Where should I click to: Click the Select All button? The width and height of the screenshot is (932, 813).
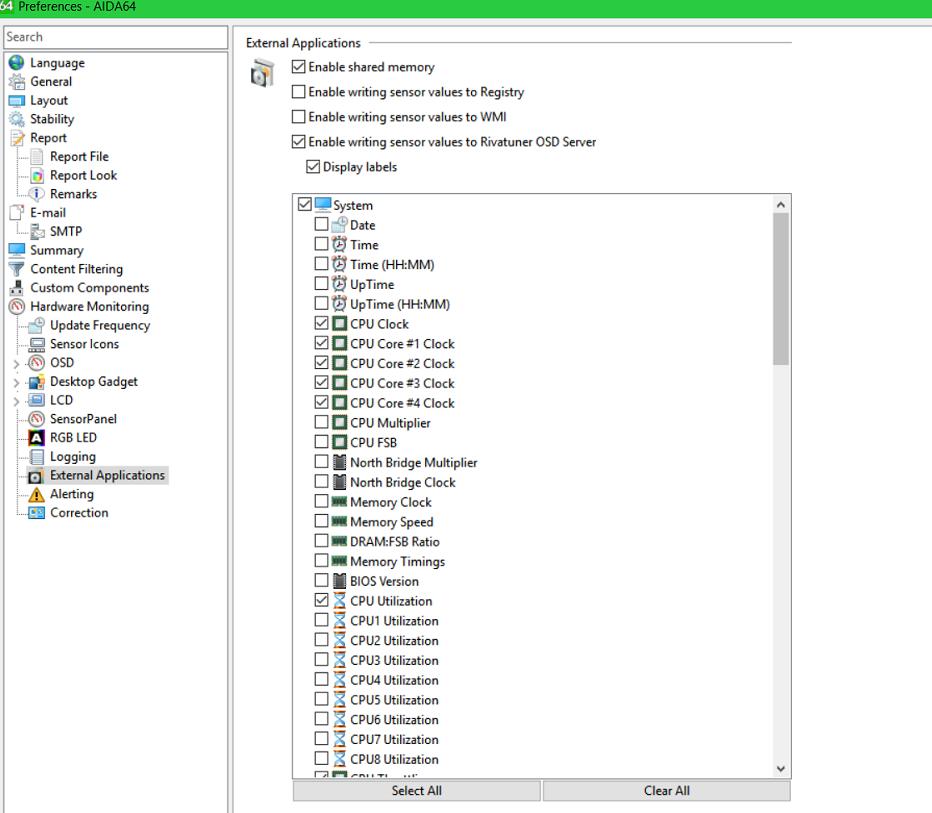[417, 790]
